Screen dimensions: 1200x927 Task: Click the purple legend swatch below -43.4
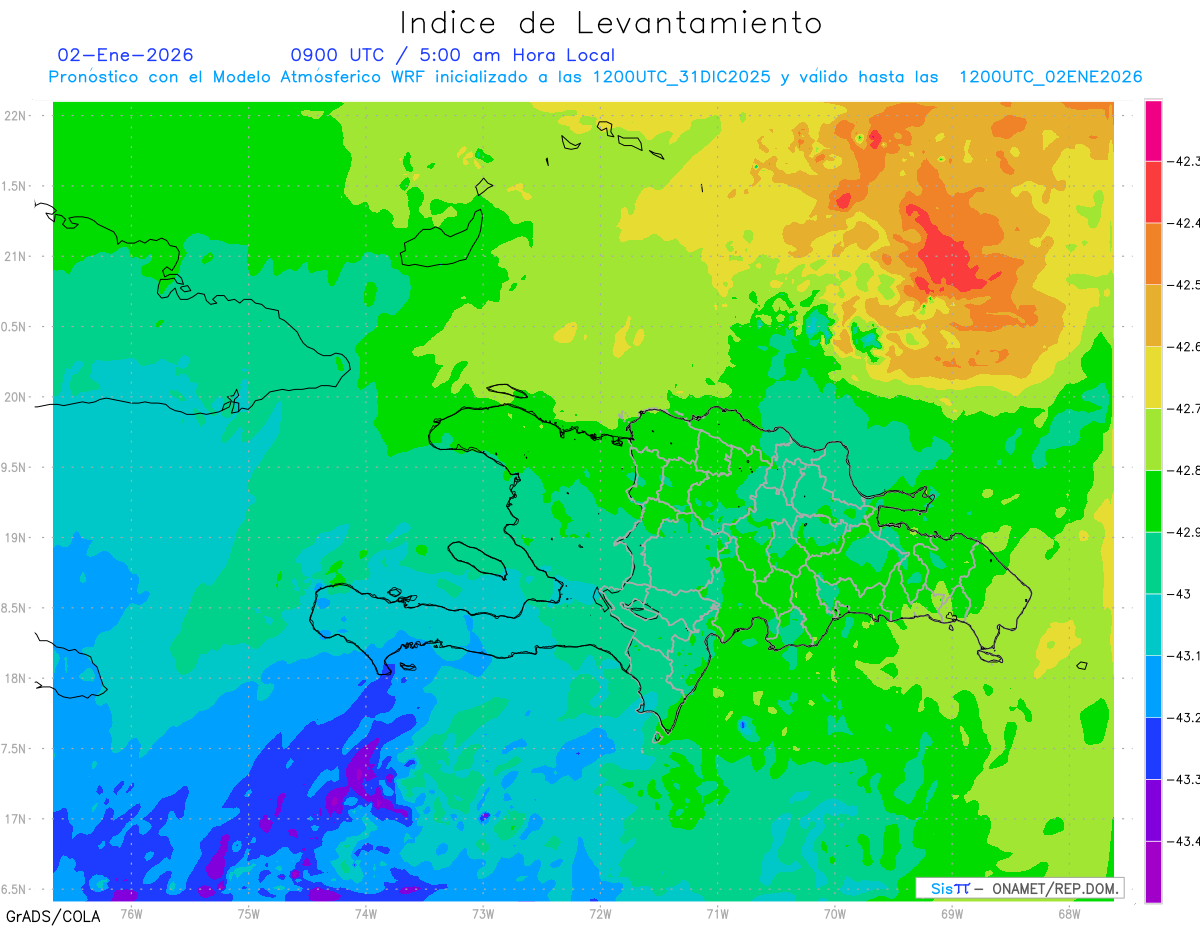[x=1153, y=872]
